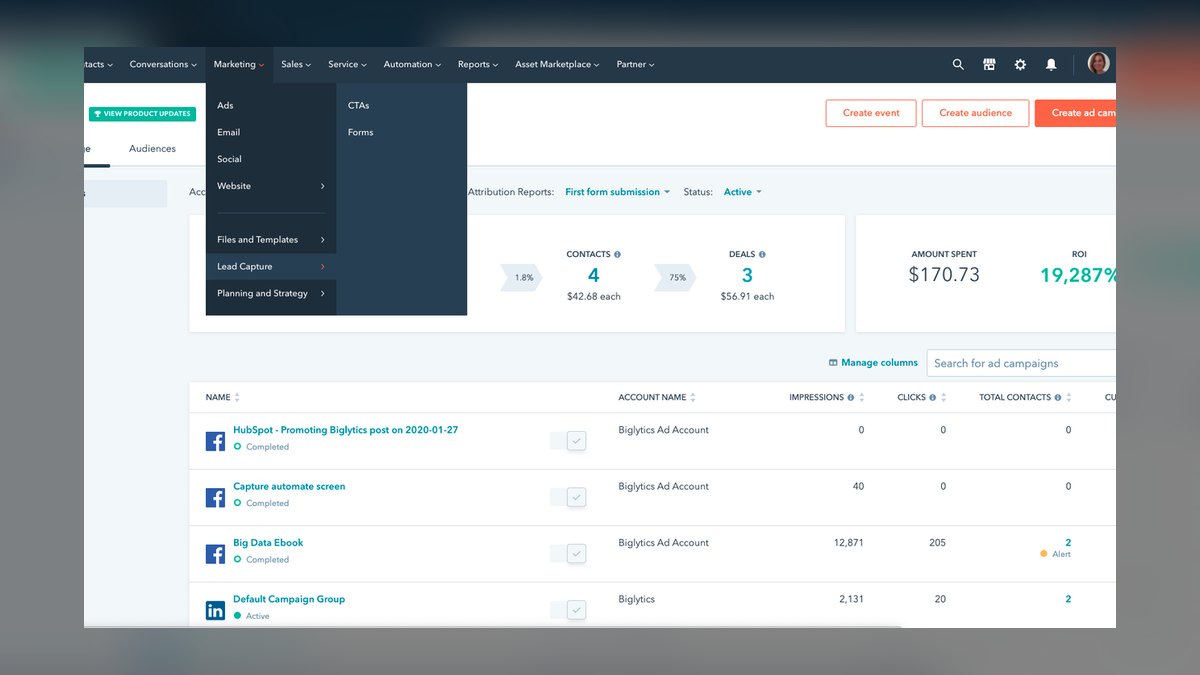Click Create event button

tap(871, 113)
